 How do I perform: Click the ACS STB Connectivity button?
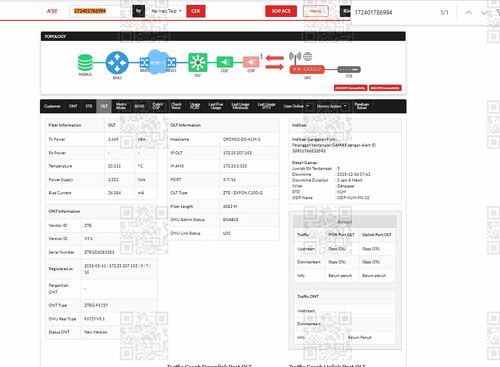point(385,88)
